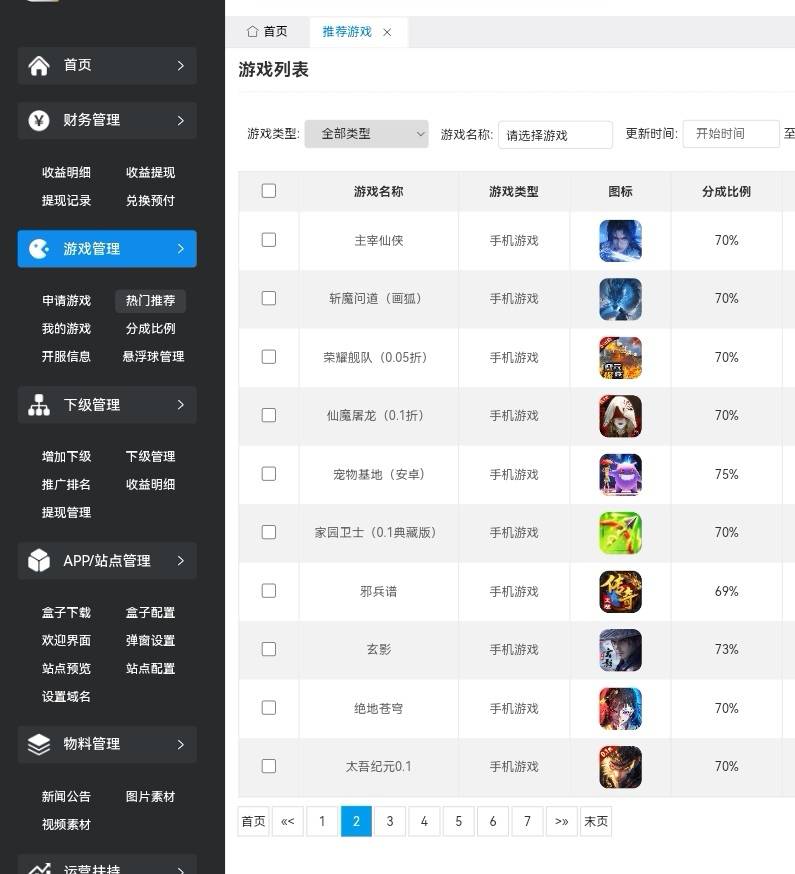Go to page 3 in pagination
This screenshot has width=795, height=874.
point(390,821)
